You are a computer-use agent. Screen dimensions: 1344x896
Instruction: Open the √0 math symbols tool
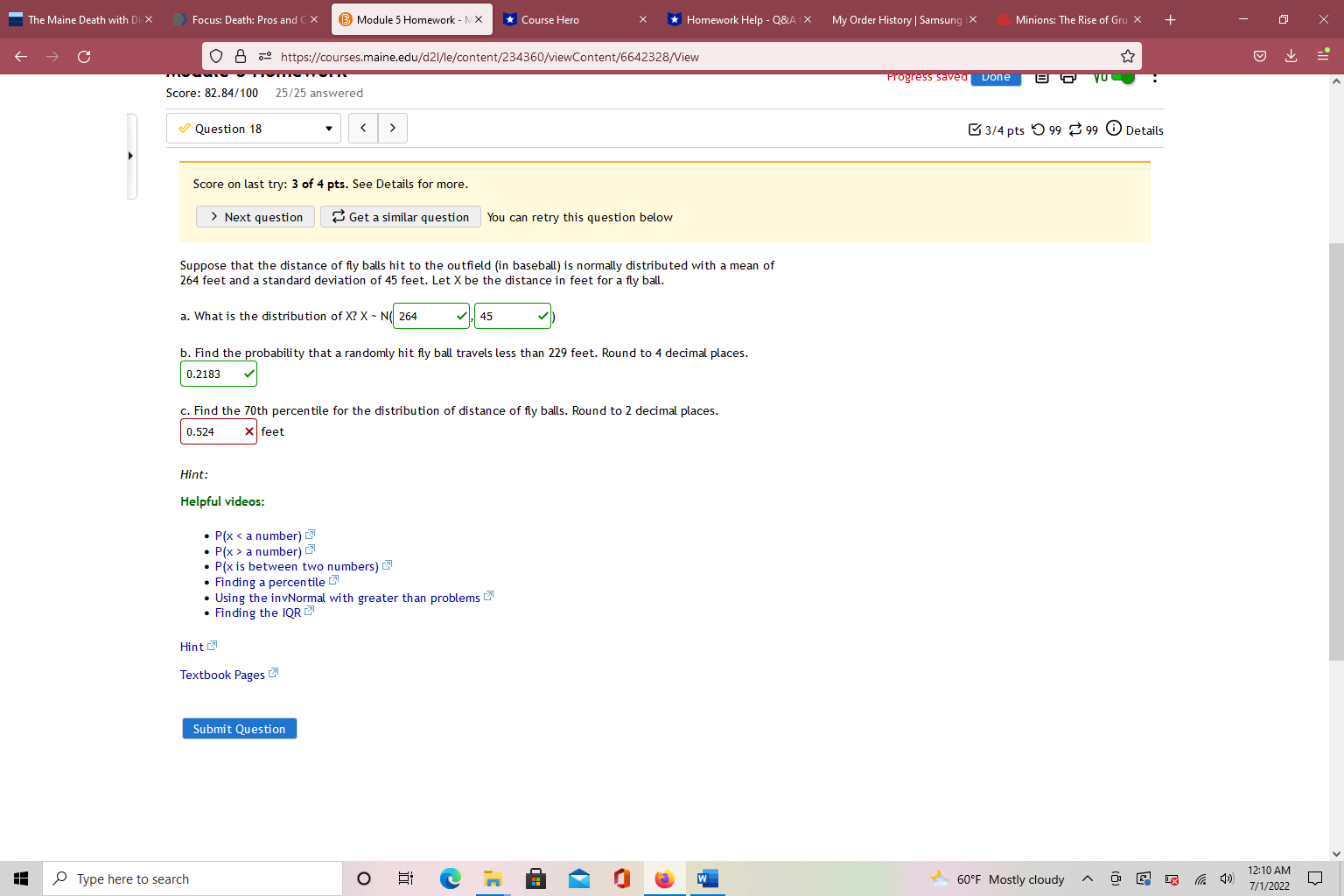(x=1101, y=78)
